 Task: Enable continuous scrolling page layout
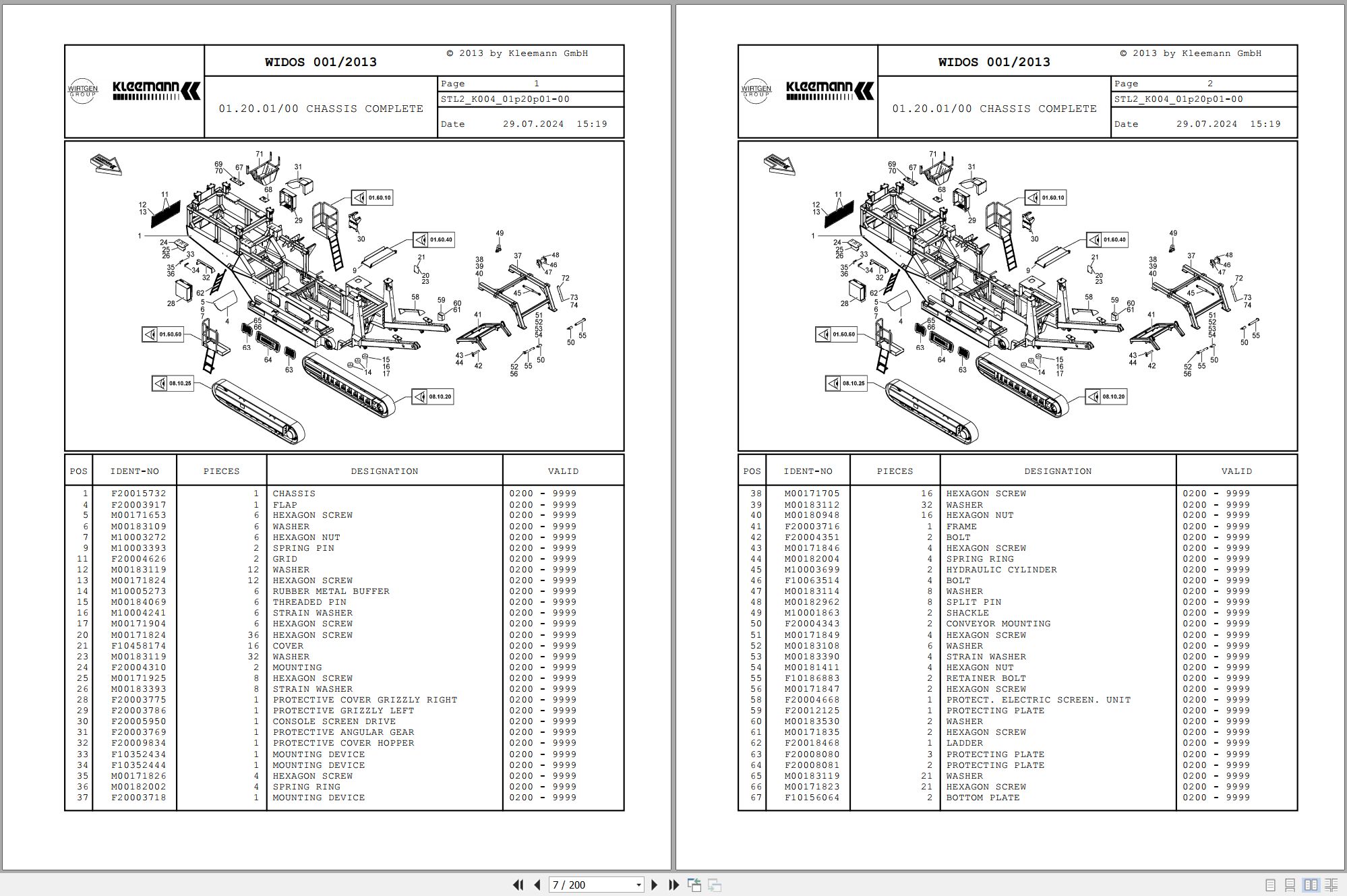click(1290, 885)
